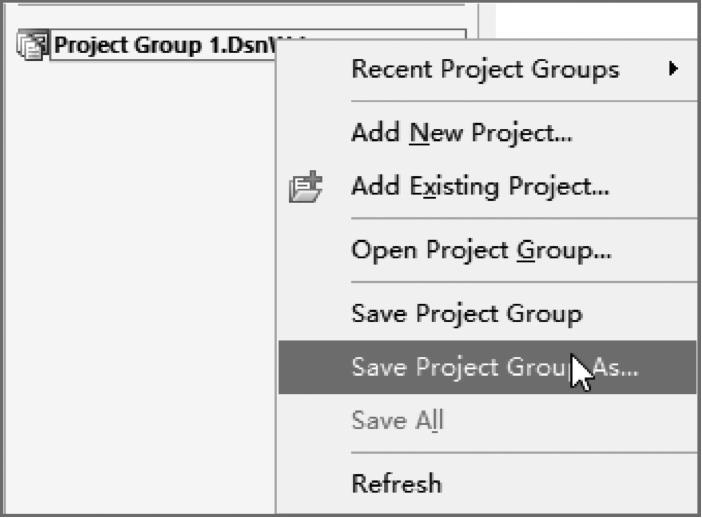Click the blank white area right of panel
The height and width of the screenshot is (518, 702).
tap(600, 18)
